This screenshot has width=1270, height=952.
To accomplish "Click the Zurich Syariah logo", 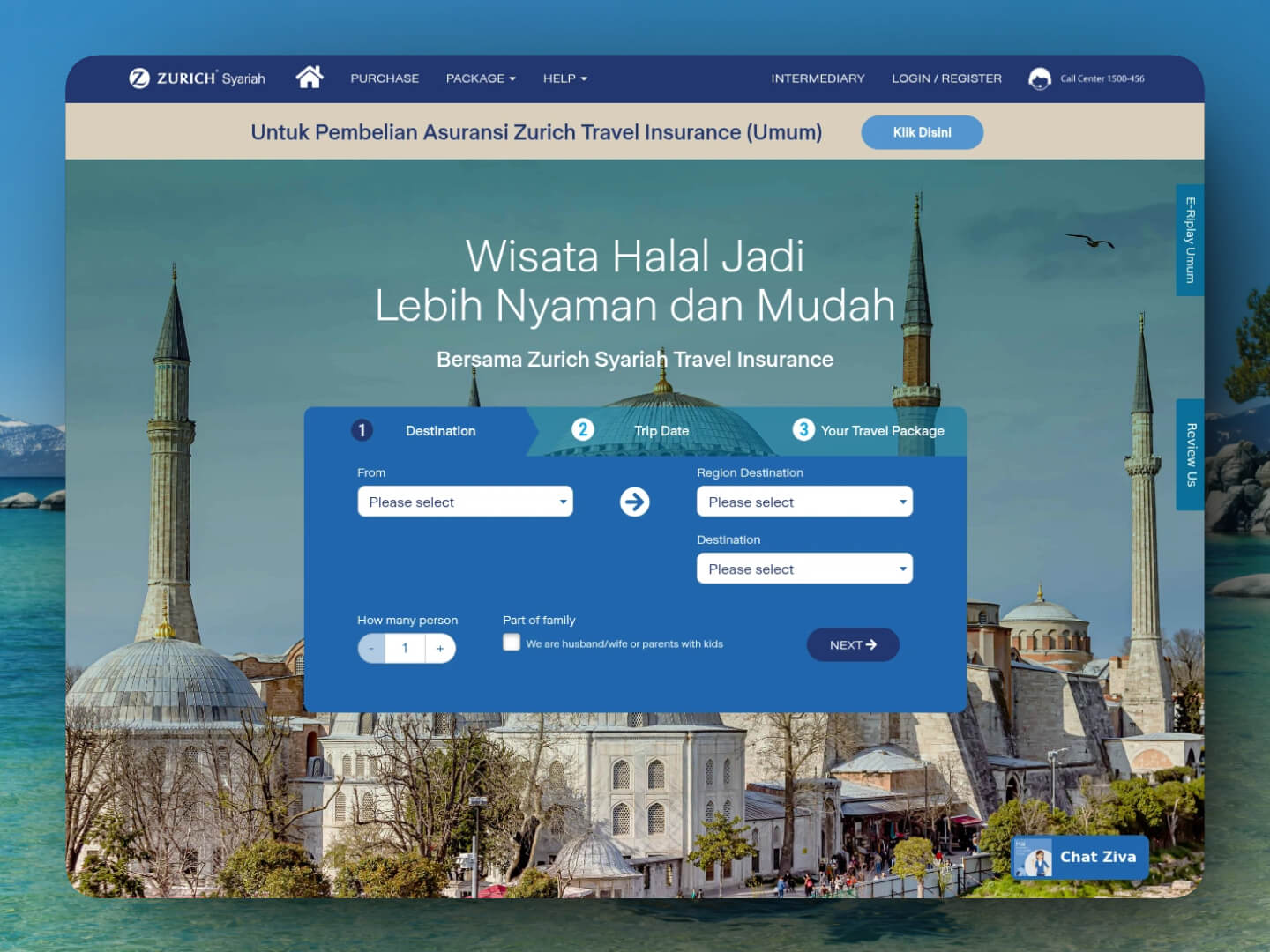I will pyautogui.click(x=197, y=78).
